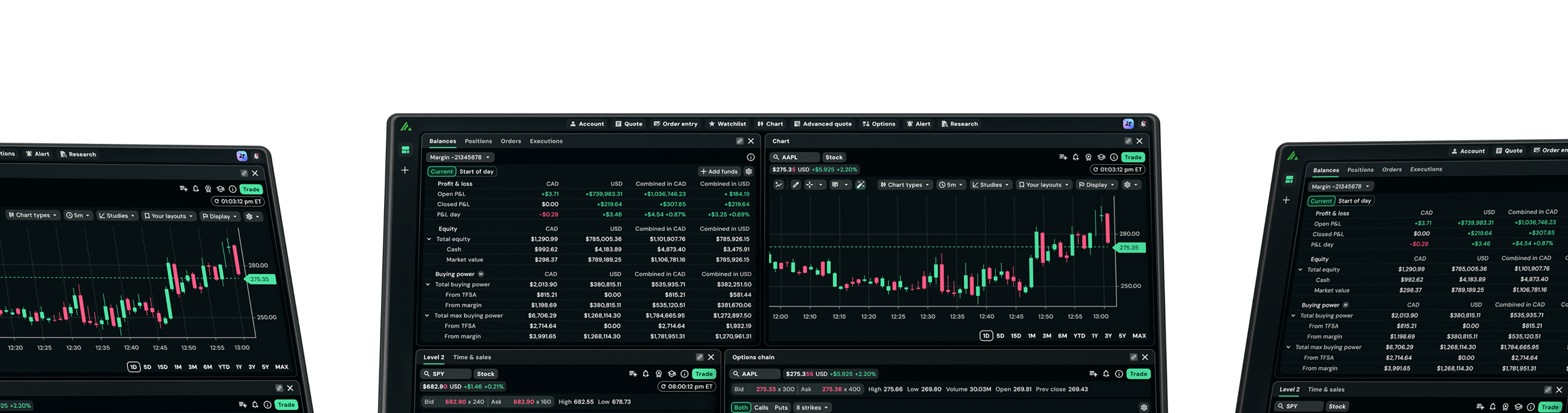The image size is (1568, 413).
Task: Click AAPL symbol search in center Chart
Action: point(795,157)
